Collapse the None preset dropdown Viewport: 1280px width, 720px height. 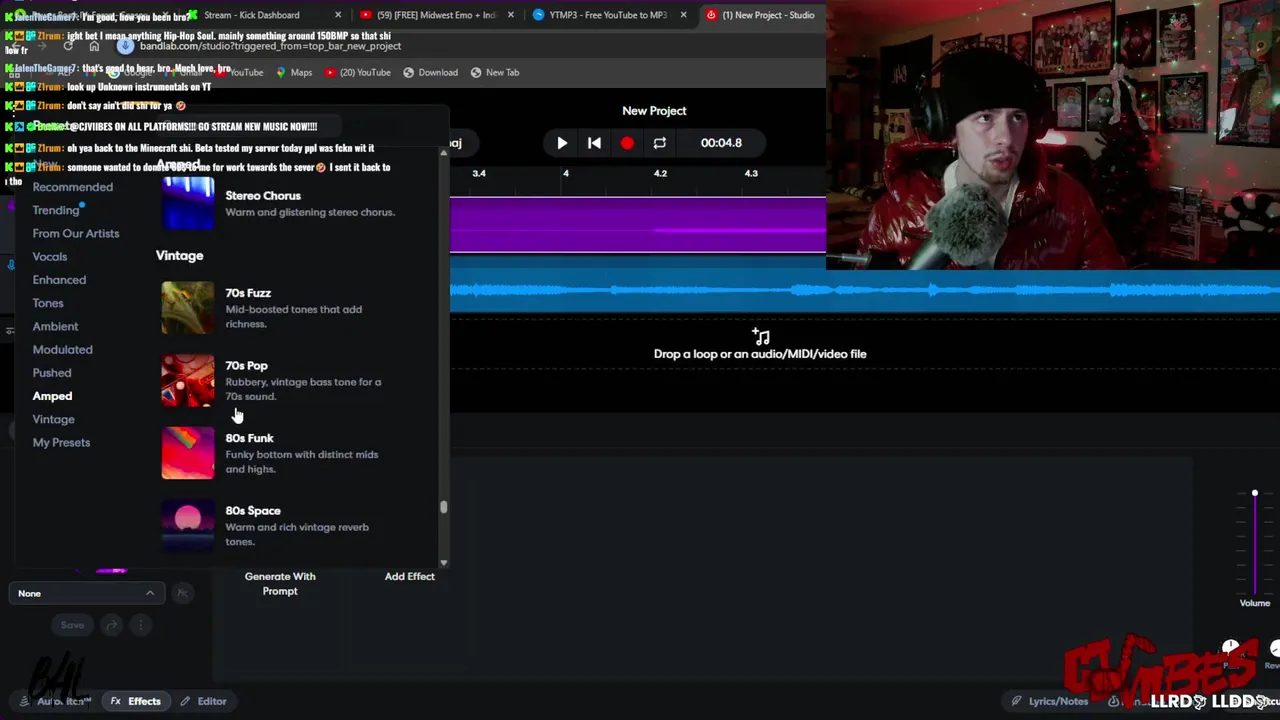click(88, 594)
